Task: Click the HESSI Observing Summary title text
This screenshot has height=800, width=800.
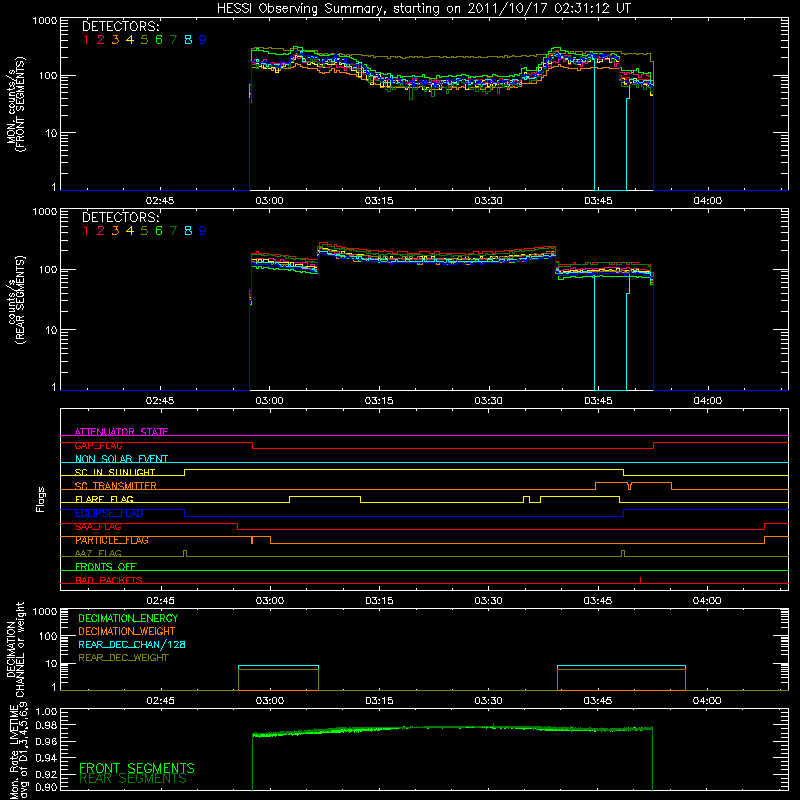Action: [x=423, y=9]
